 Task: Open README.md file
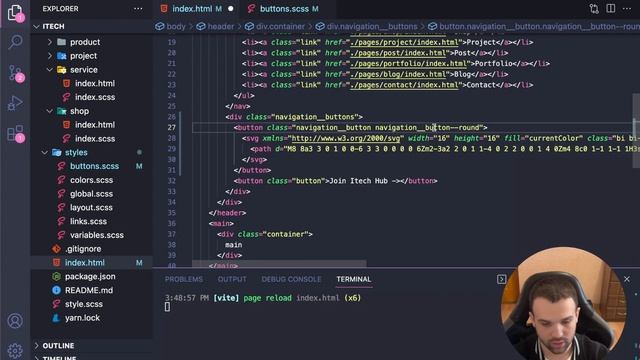click(x=89, y=290)
